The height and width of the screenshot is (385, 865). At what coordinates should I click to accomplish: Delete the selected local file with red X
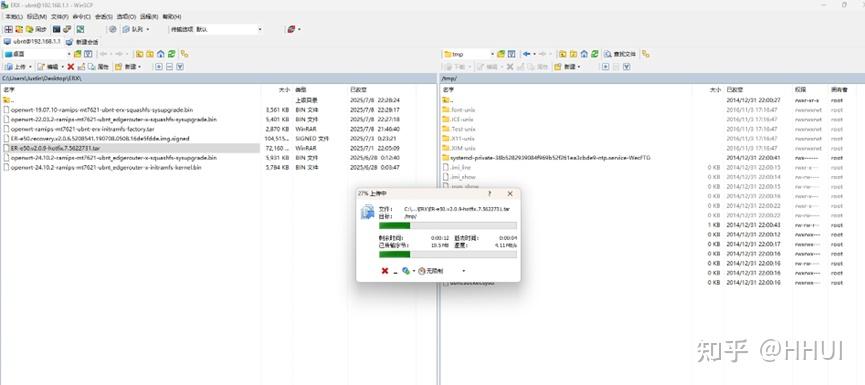71,67
